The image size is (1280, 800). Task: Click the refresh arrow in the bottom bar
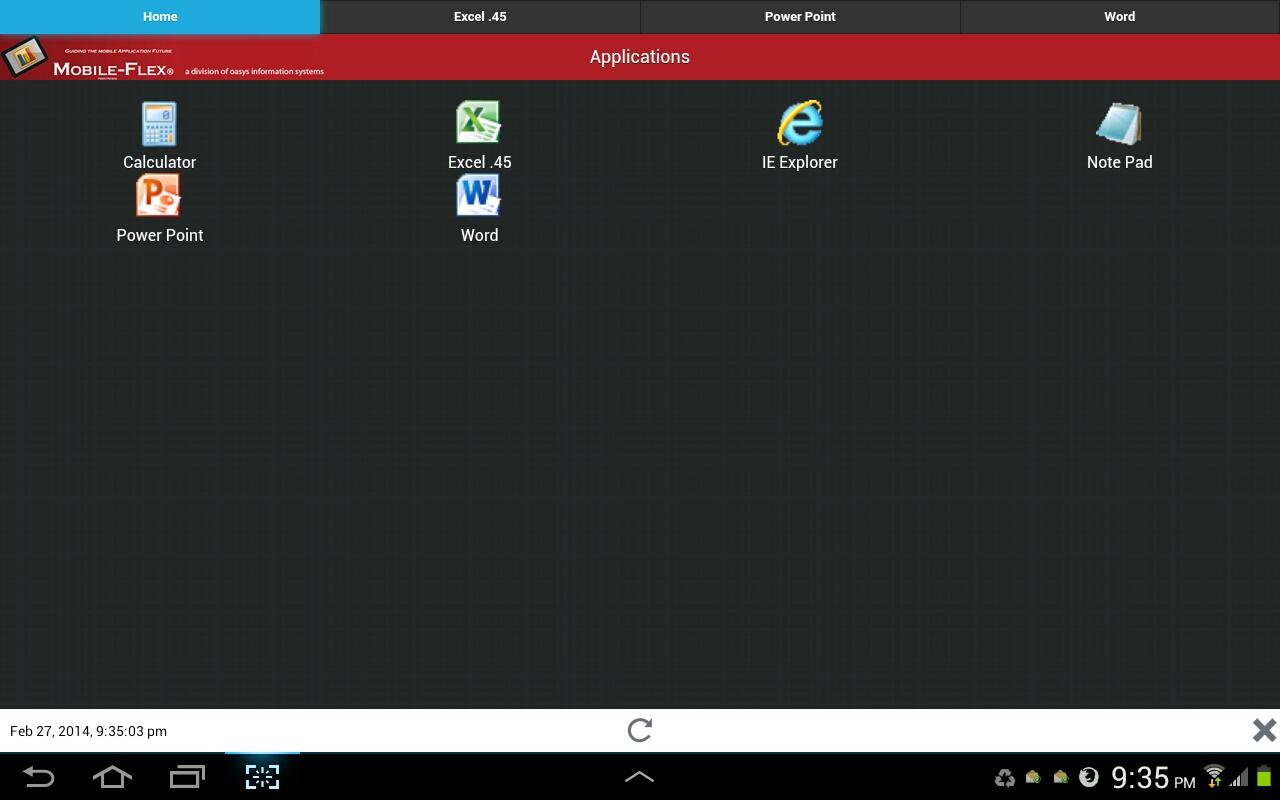coord(640,730)
